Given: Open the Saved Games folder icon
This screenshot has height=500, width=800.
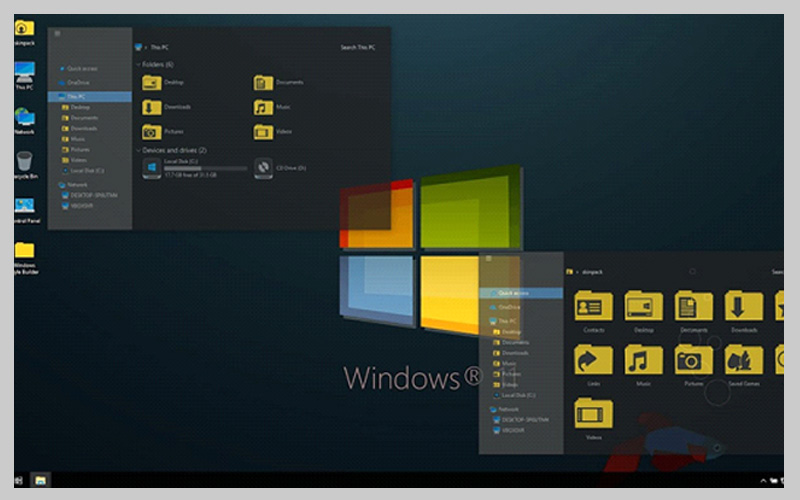Looking at the screenshot, I should tap(743, 360).
